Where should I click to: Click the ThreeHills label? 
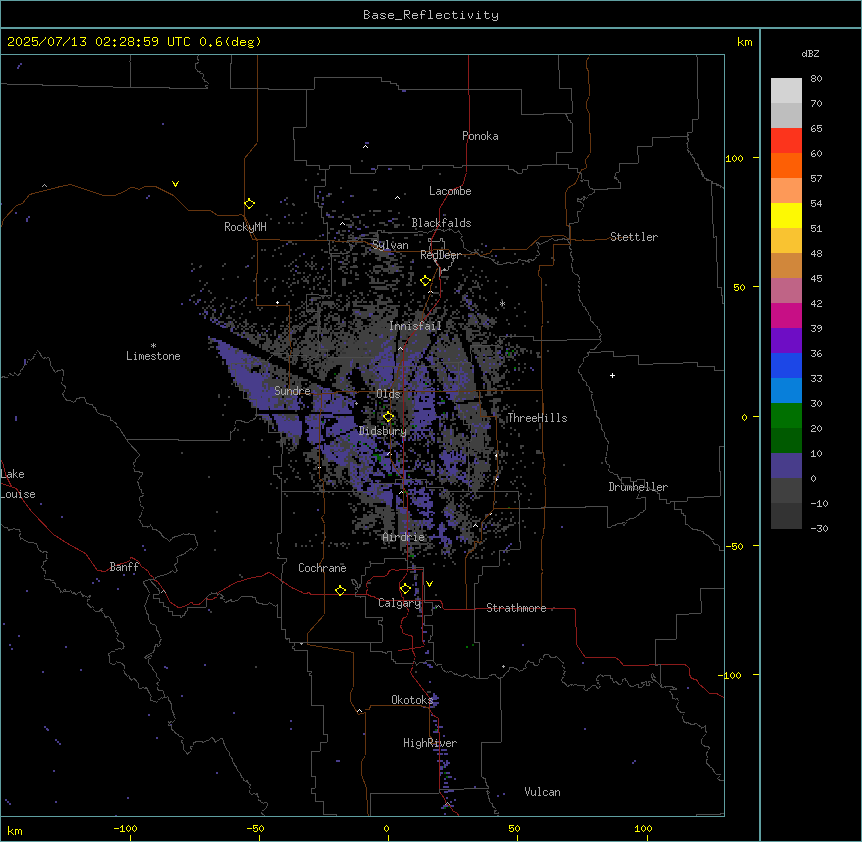click(537, 418)
